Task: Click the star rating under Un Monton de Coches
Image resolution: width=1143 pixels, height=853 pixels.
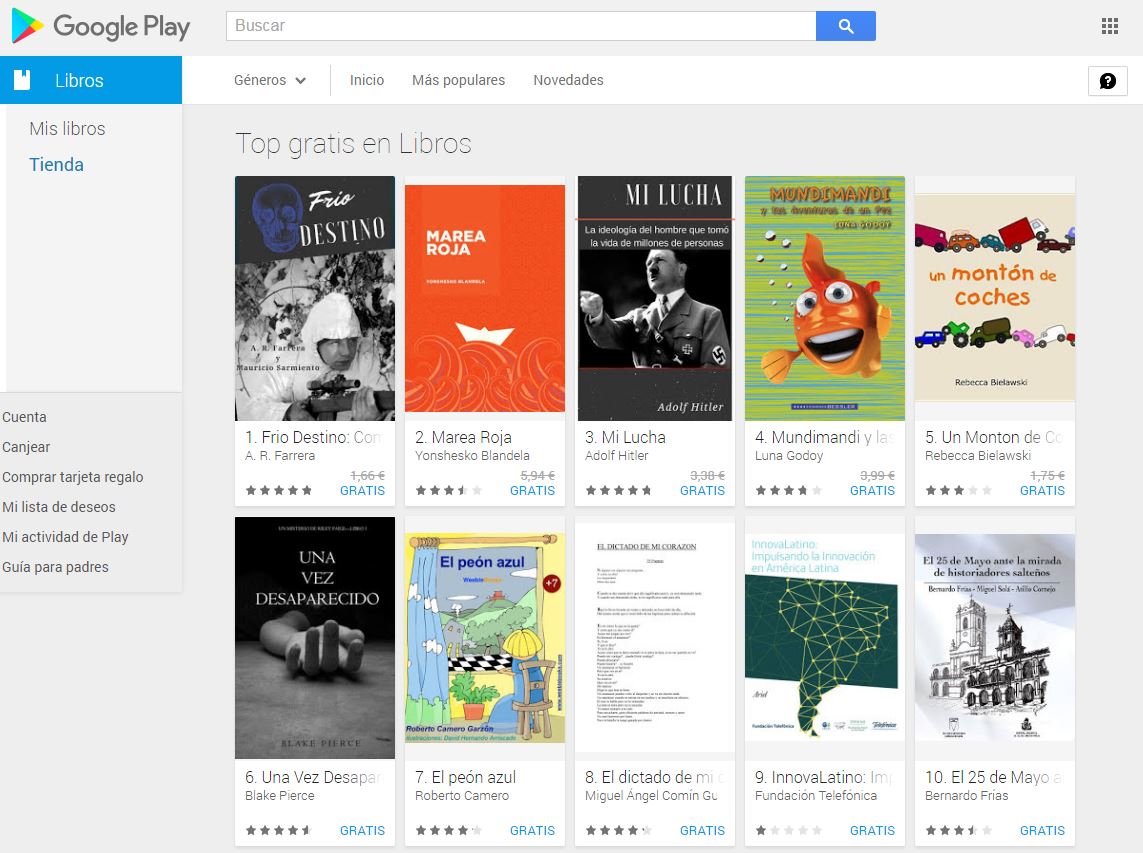Action: tap(958, 491)
